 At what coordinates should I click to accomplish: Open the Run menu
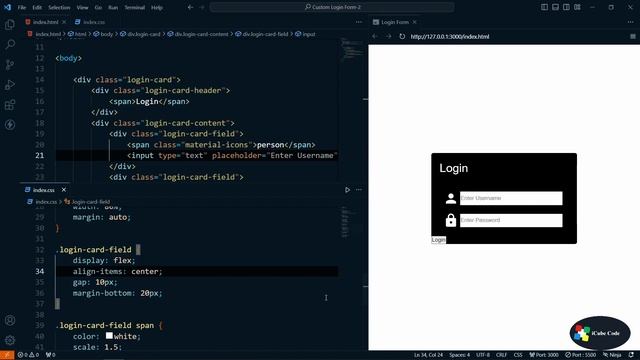coord(113,7)
